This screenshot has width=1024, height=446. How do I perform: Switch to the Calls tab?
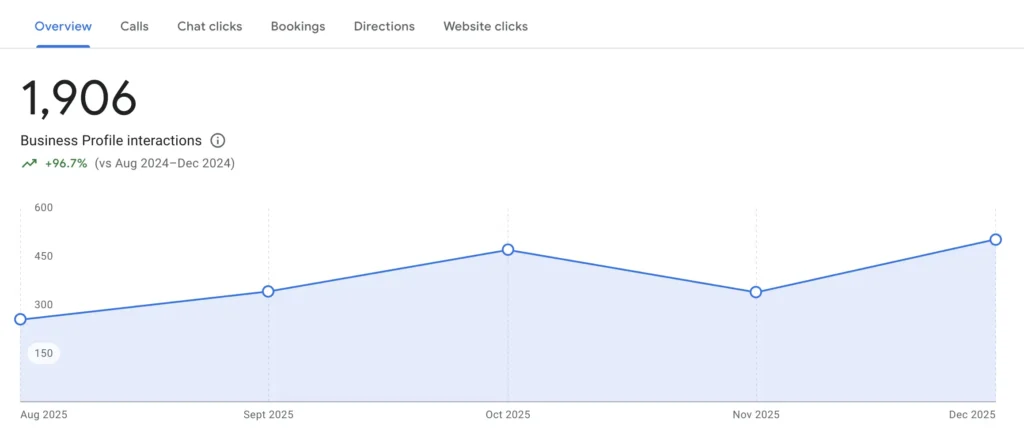pyautogui.click(x=134, y=26)
